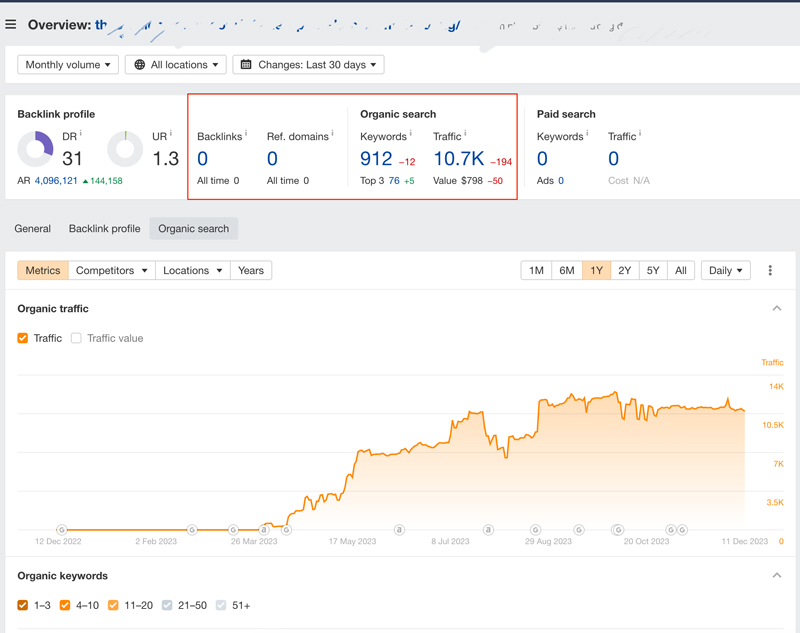Viewport: 800px width, 633px height.
Task: Toggle the 11–20 positions checkbox
Action: pyautogui.click(x=113, y=605)
